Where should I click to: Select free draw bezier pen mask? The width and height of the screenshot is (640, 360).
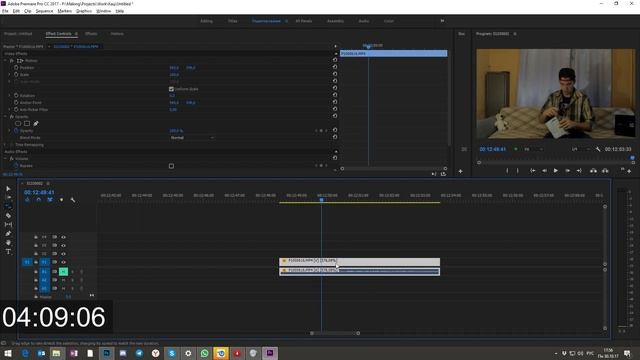tap(36, 123)
